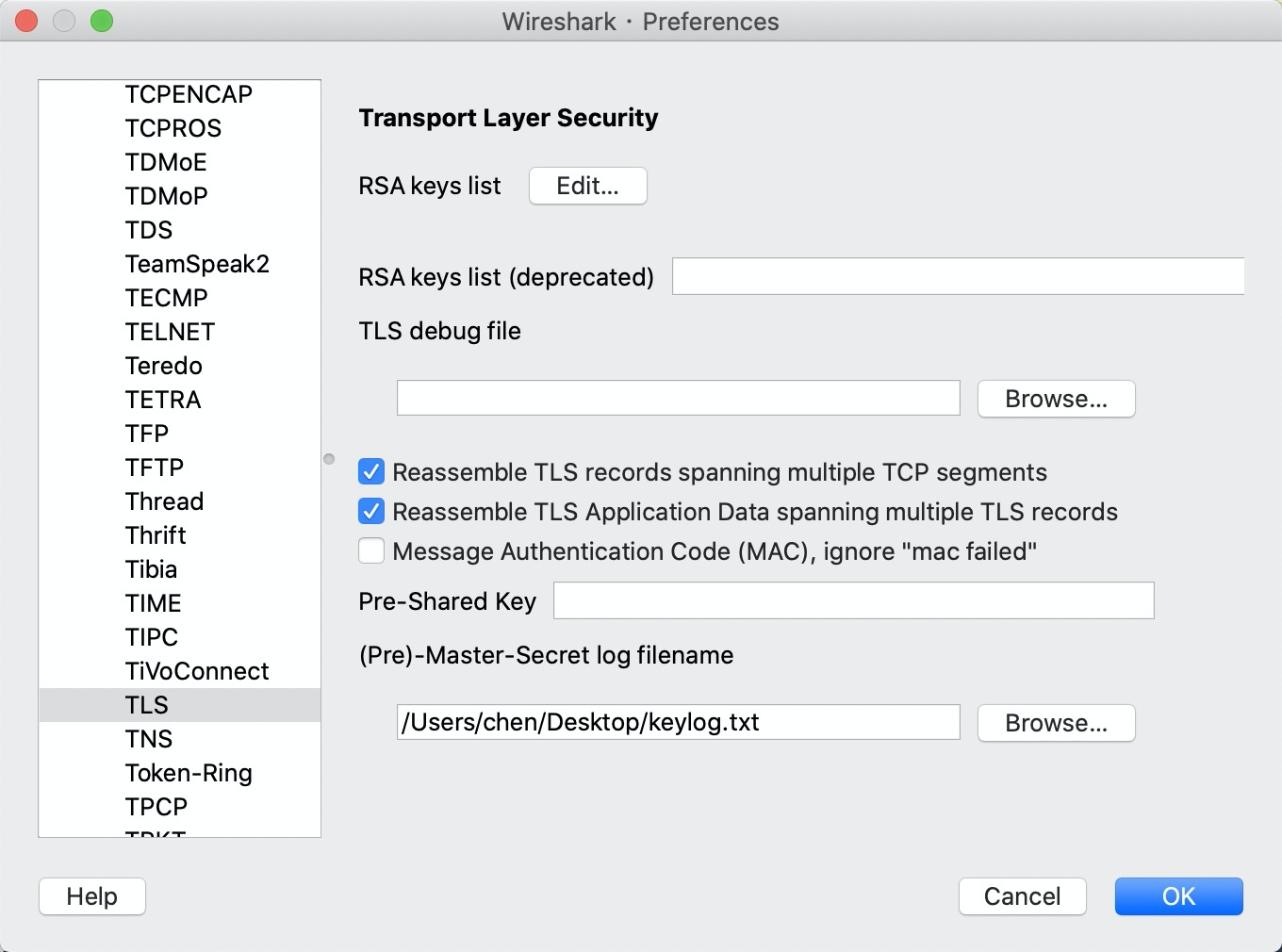Enable ignore "mac failed" checkbox
This screenshot has height=952, width=1282.
coord(371,550)
